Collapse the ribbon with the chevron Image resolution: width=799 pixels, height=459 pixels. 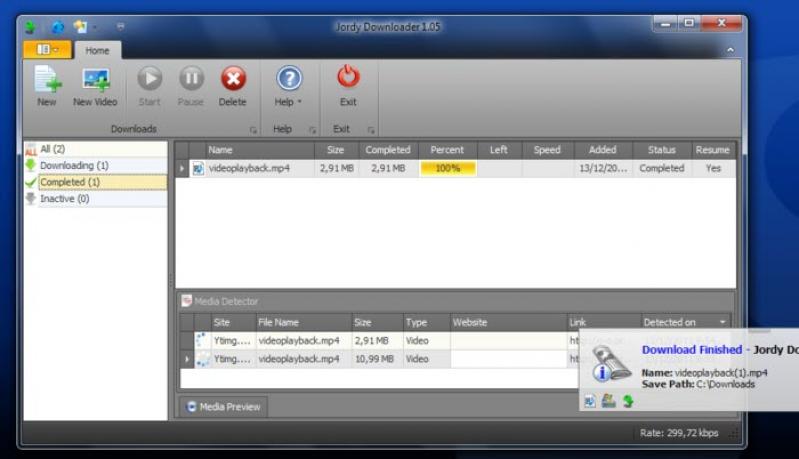click(730, 50)
